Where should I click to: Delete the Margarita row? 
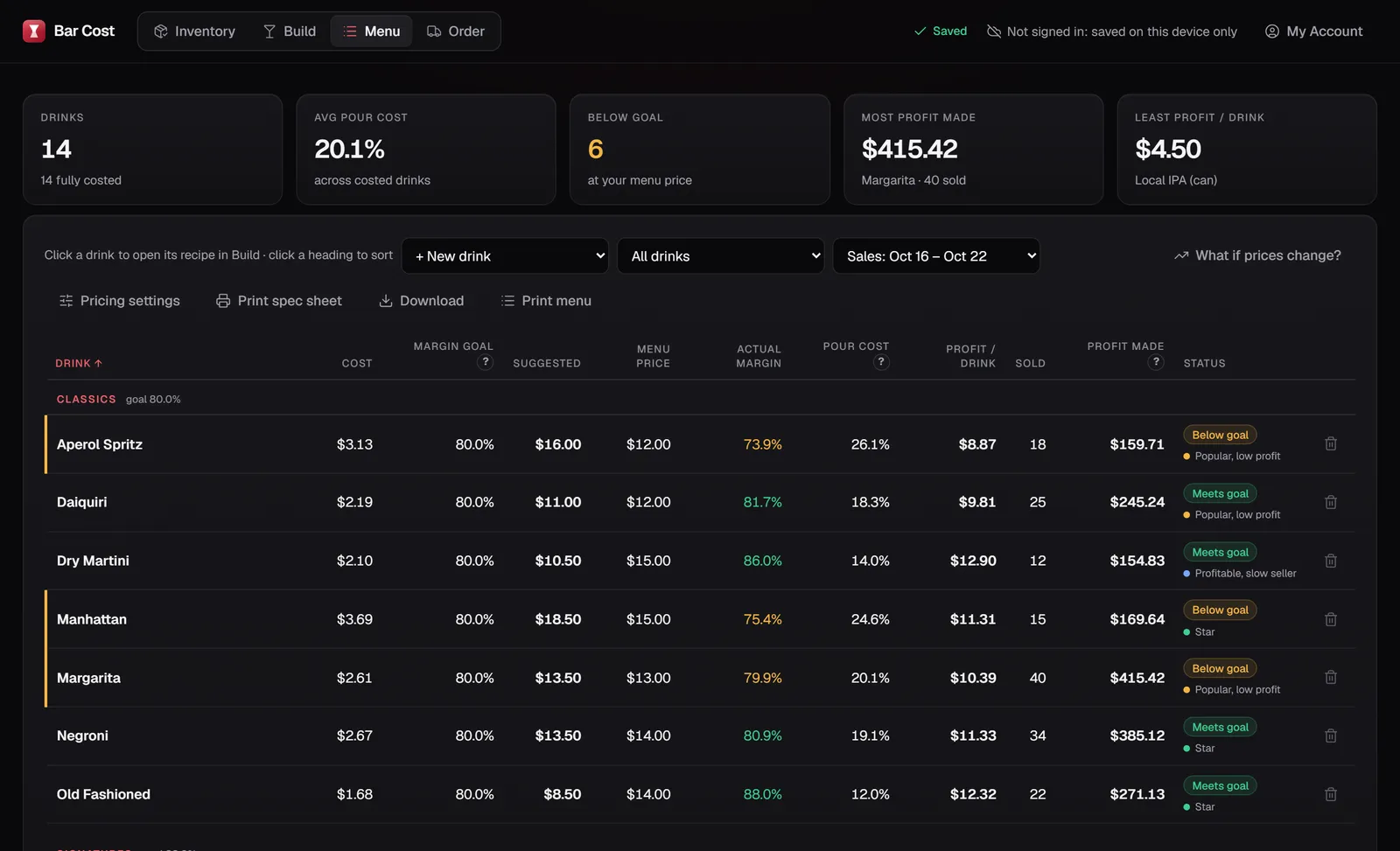point(1331,678)
